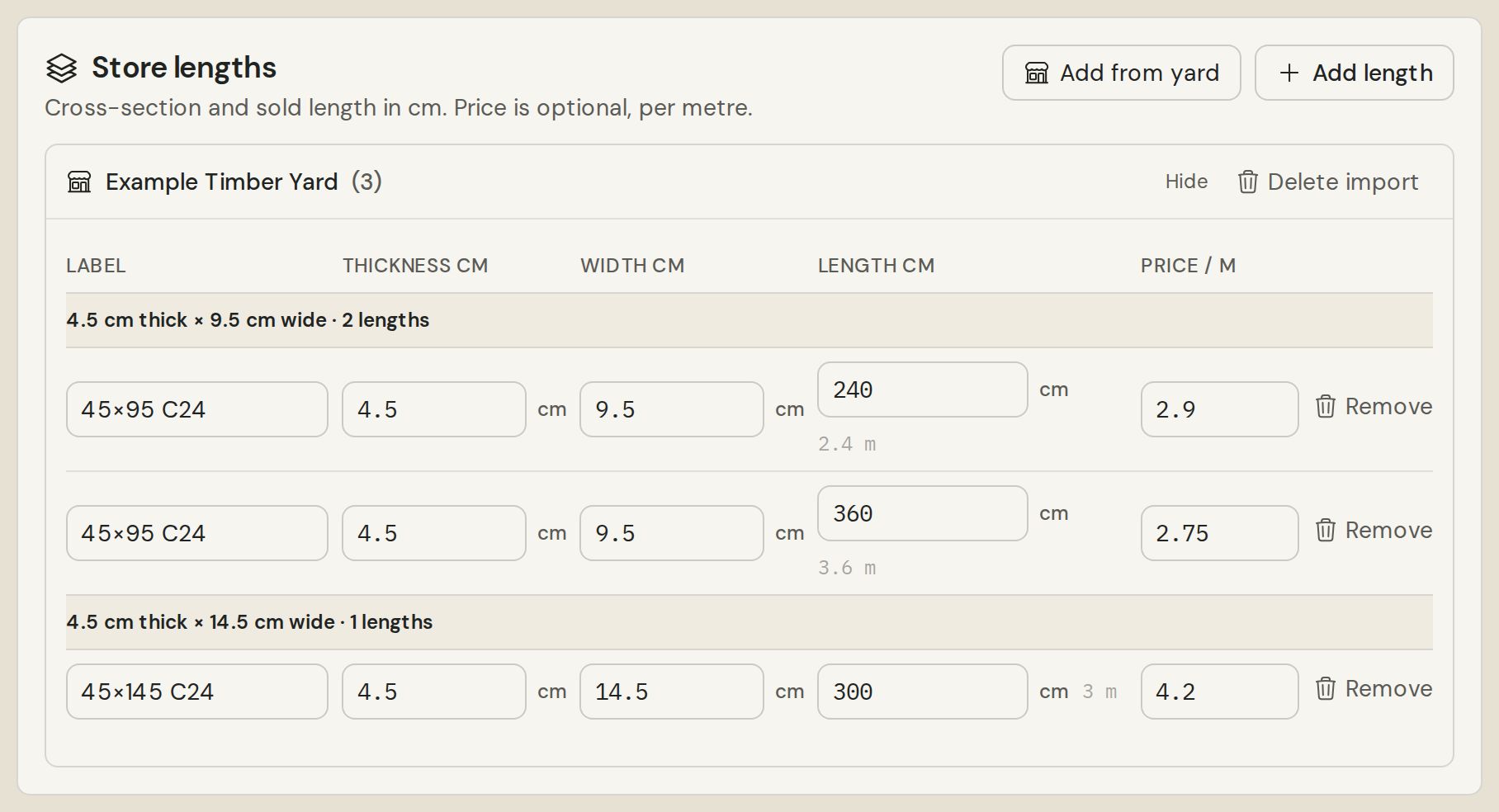
Task: Focus thickness field in the 45×145 row
Action: coord(434,692)
